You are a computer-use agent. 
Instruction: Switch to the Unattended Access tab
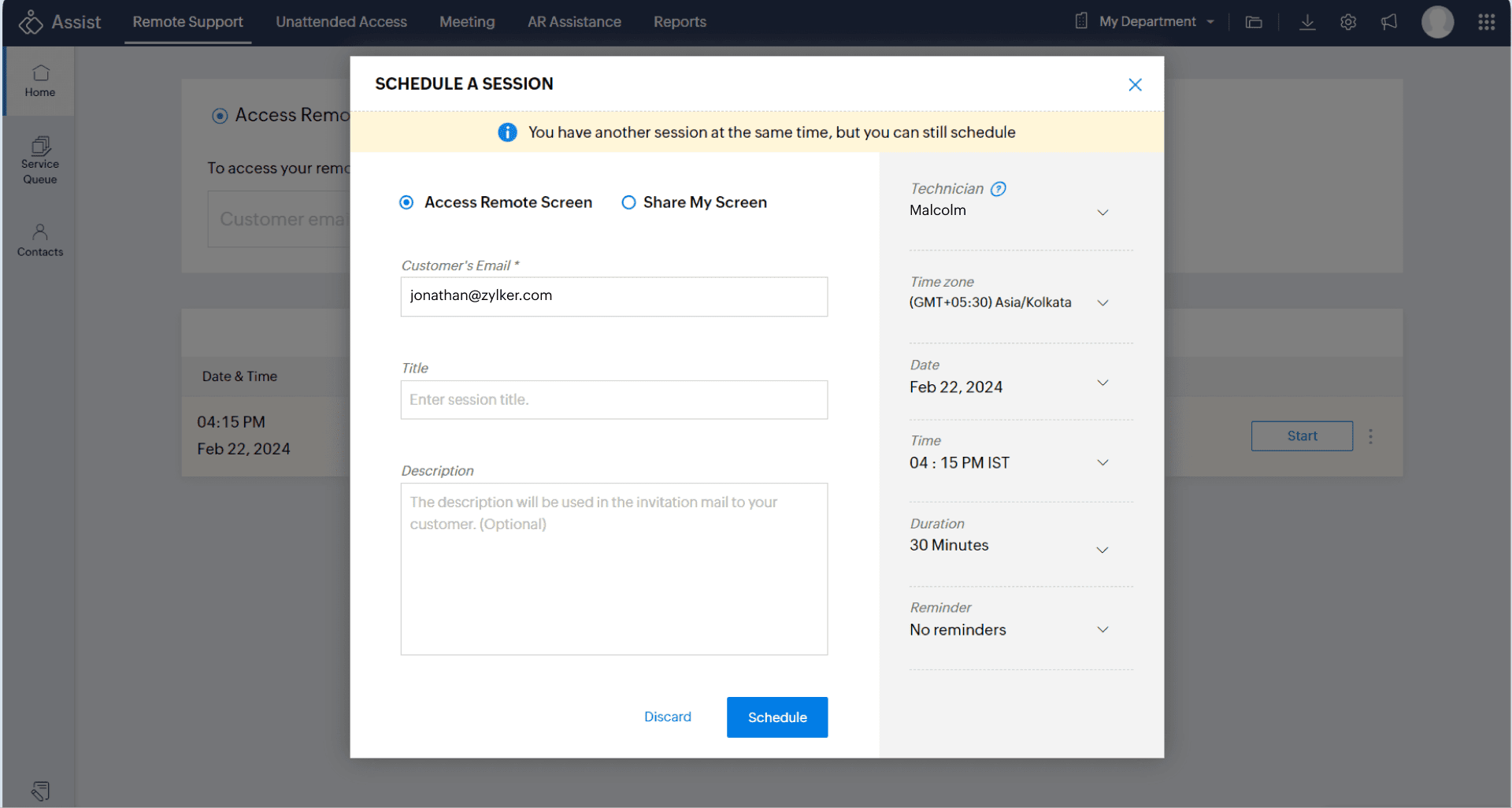click(341, 22)
